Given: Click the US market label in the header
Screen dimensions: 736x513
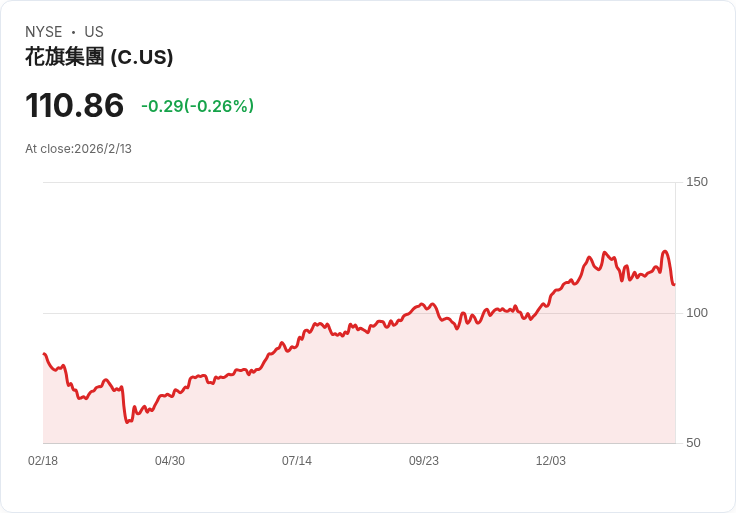Looking at the screenshot, I should [x=94, y=32].
